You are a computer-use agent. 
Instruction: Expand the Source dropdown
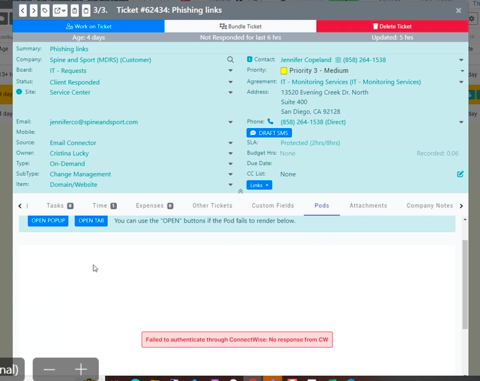coord(230,143)
